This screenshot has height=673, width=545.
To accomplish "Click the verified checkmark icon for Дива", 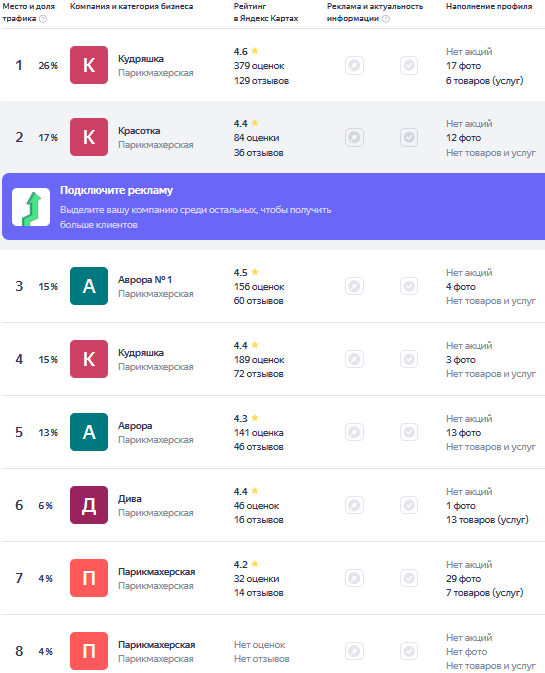I will [x=409, y=505].
